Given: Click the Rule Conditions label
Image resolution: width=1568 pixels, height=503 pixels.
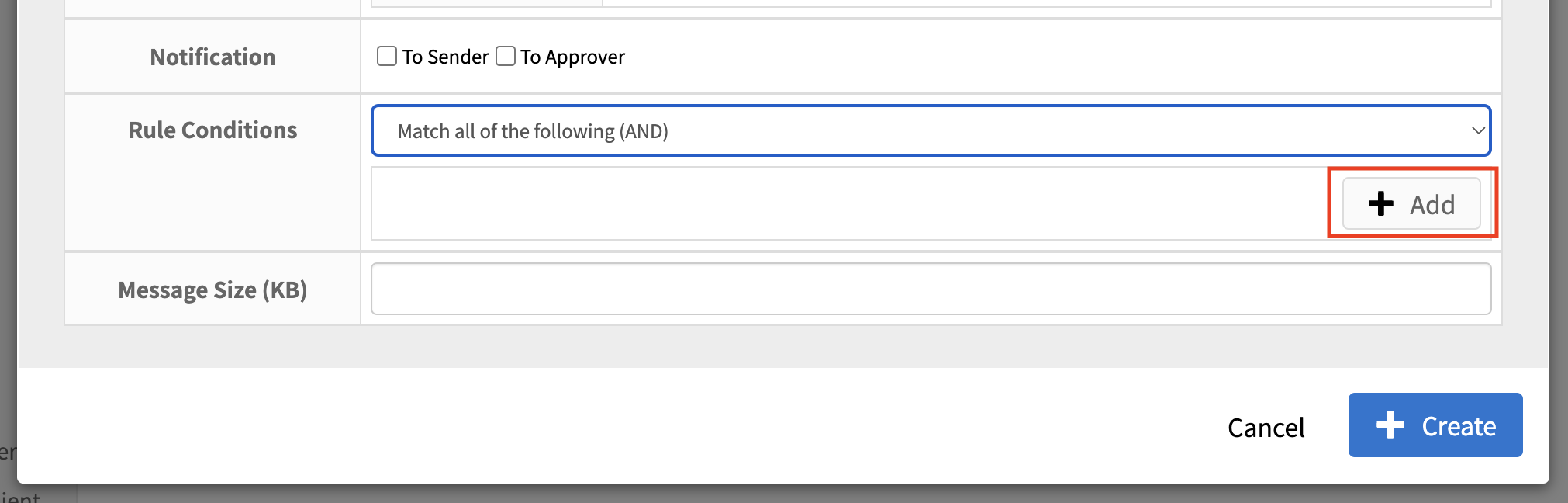Looking at the screenshot, I should pyautogui.click(x=212, y=130).
